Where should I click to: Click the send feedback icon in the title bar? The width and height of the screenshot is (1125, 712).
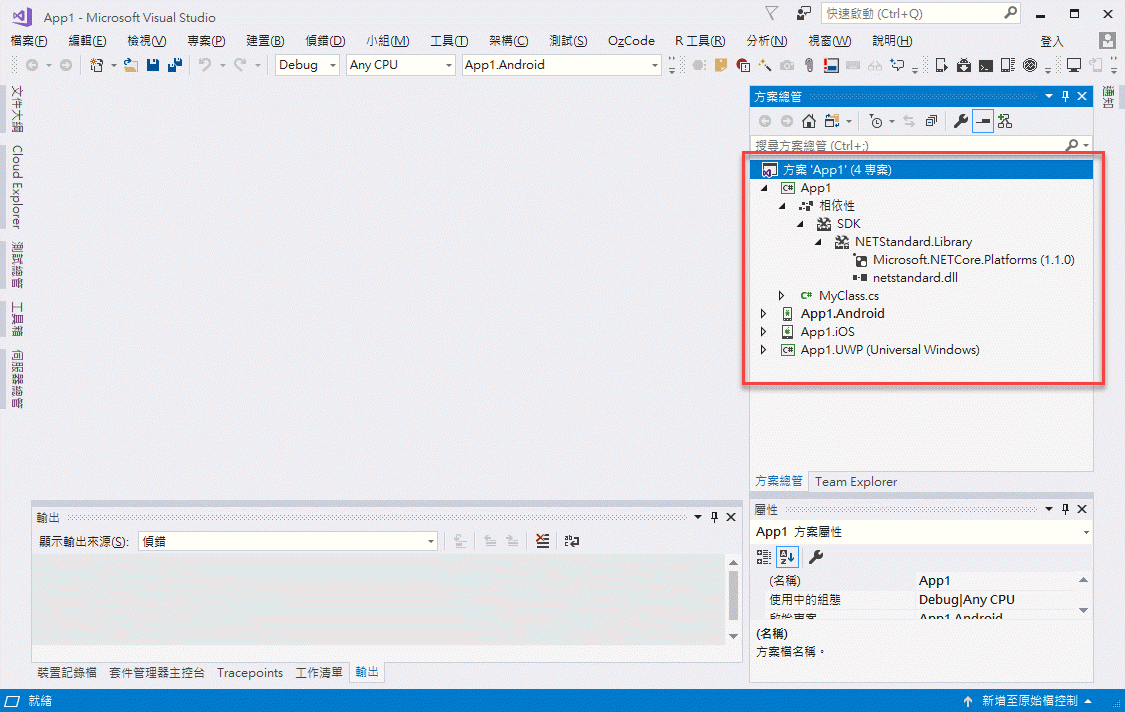(804, 13)
